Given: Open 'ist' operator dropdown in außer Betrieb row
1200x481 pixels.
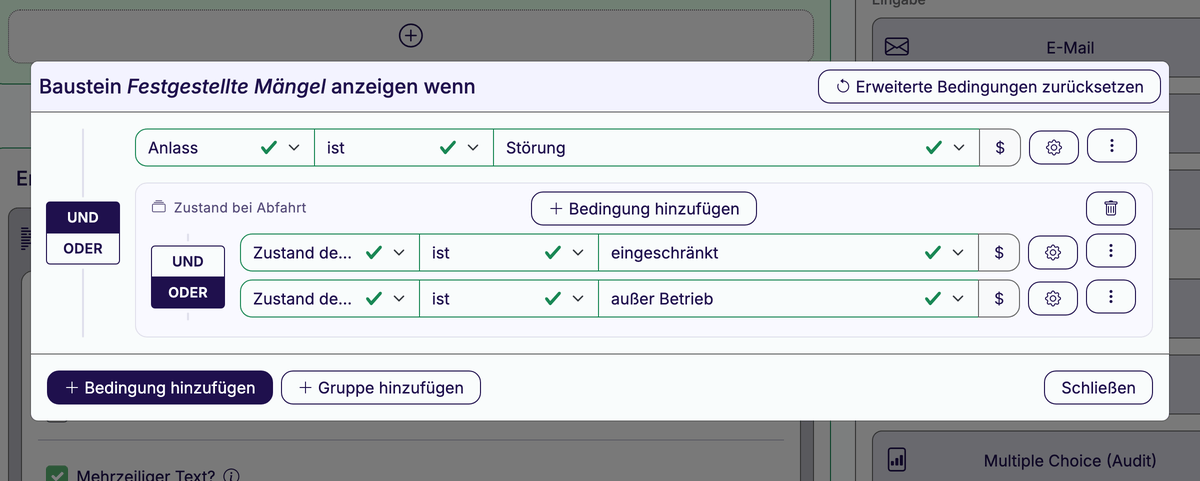Looking at the screenshot, I should [x=508, y=298].
